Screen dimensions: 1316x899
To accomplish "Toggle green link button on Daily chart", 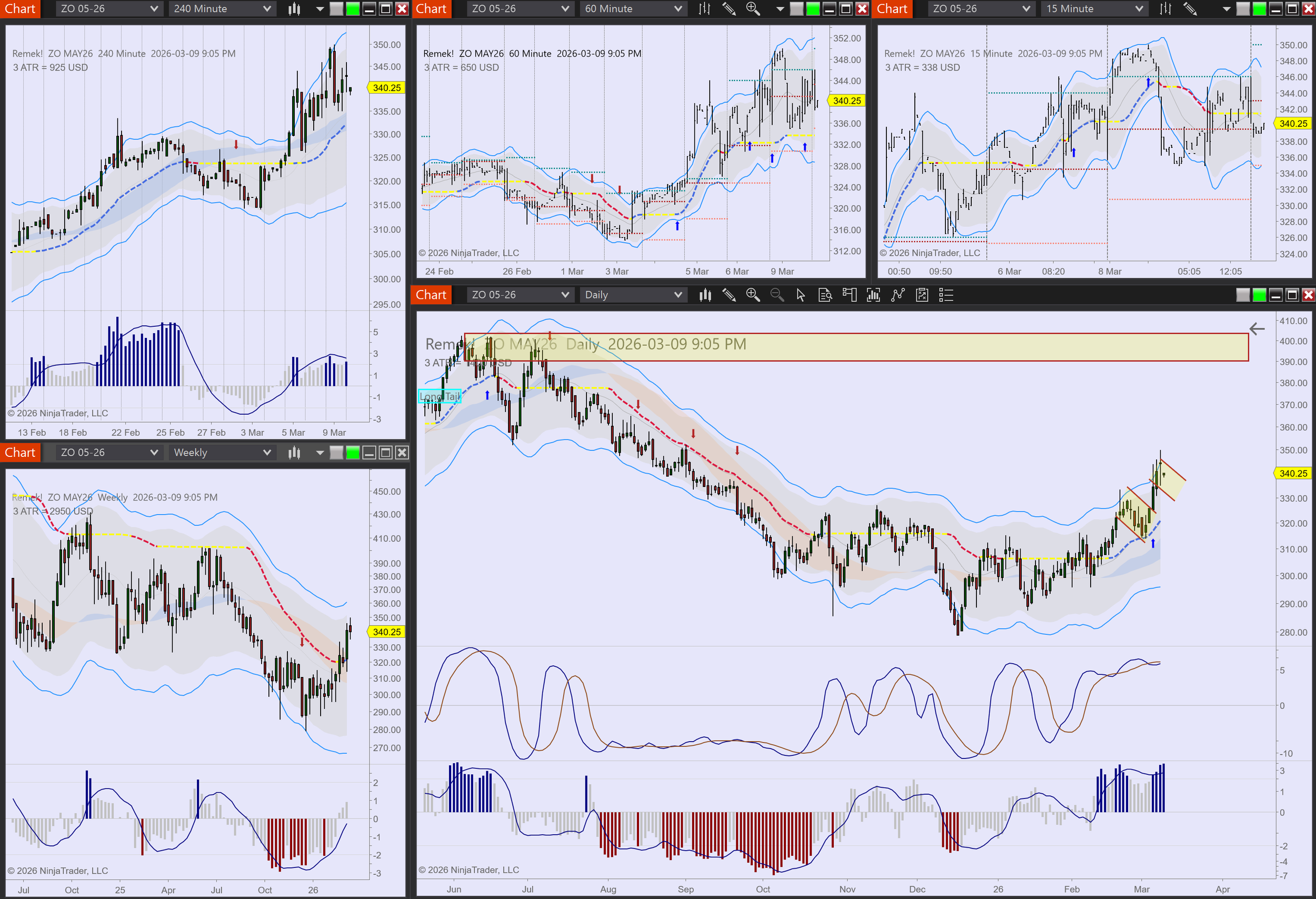I will (x=1259, y=295).
